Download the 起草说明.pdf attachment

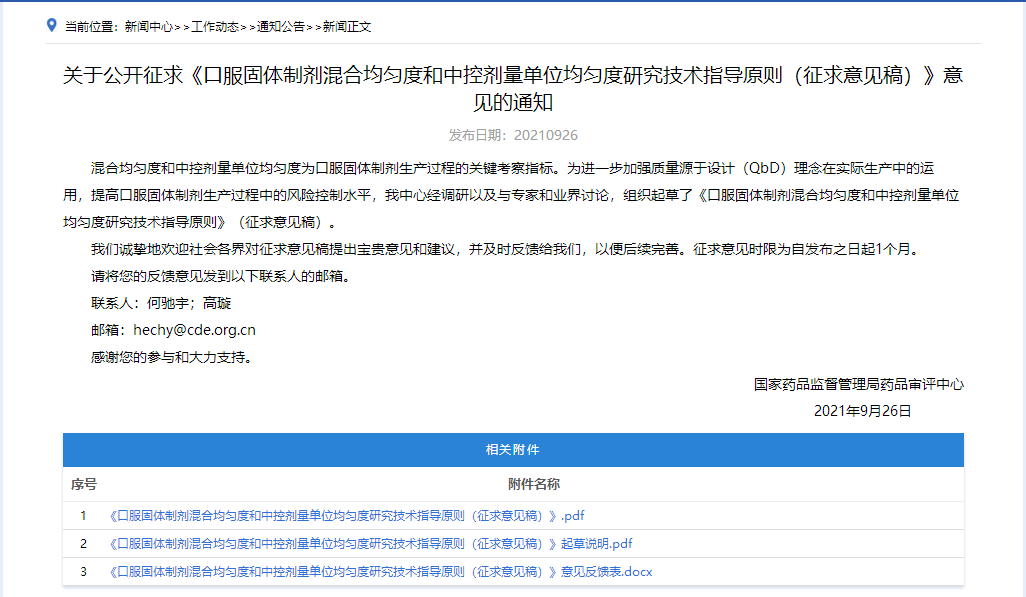370,544
